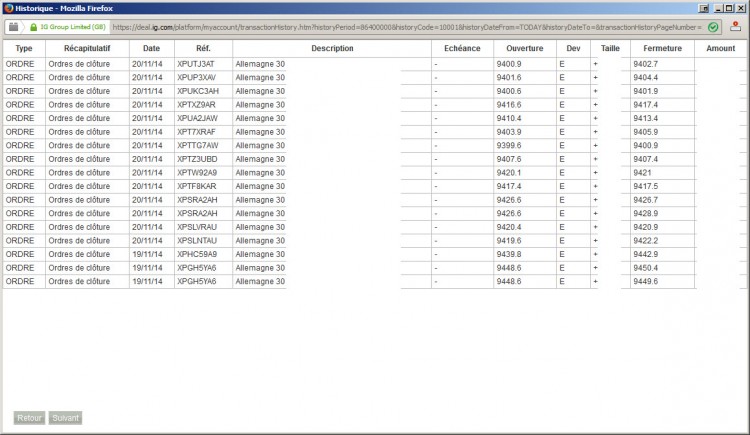Select reference XPTTG7AW
Image resolution: width=750 pixels, height=435 pixels.
tap(198, 145)
